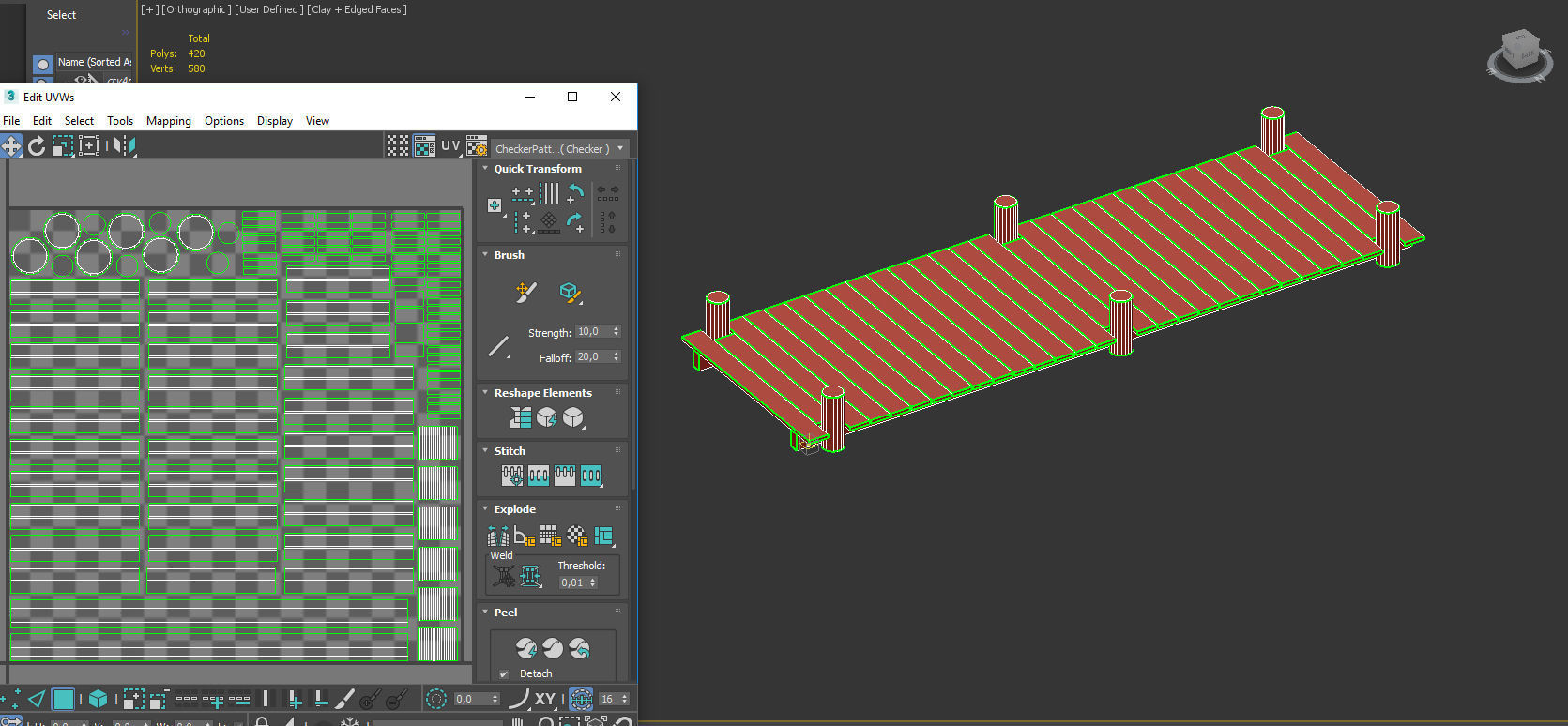Open the Edit menu in Edit UVWs
Image resolution: width=1568 pixels, height=726 pixels.
pyautogui.click(x=42, y=121)
